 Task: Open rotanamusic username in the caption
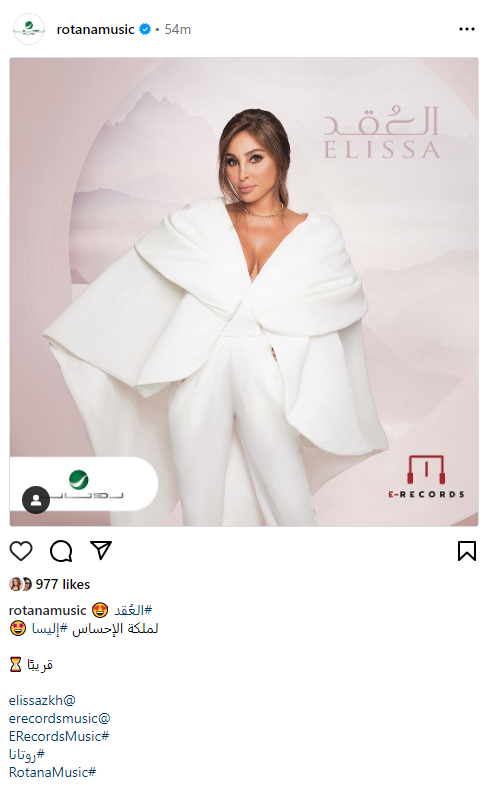[x=48, y=611]
